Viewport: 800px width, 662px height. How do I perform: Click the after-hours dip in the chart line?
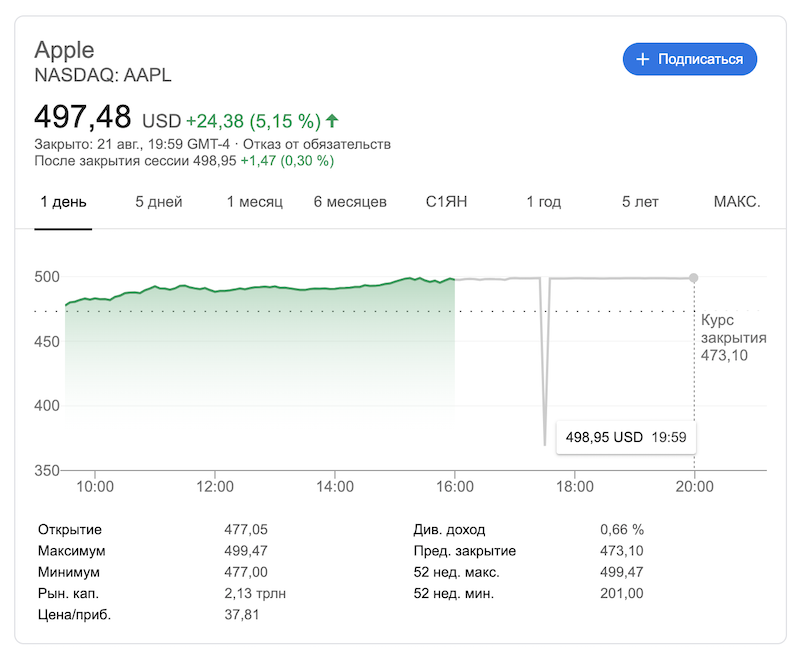tap(545, 420)
